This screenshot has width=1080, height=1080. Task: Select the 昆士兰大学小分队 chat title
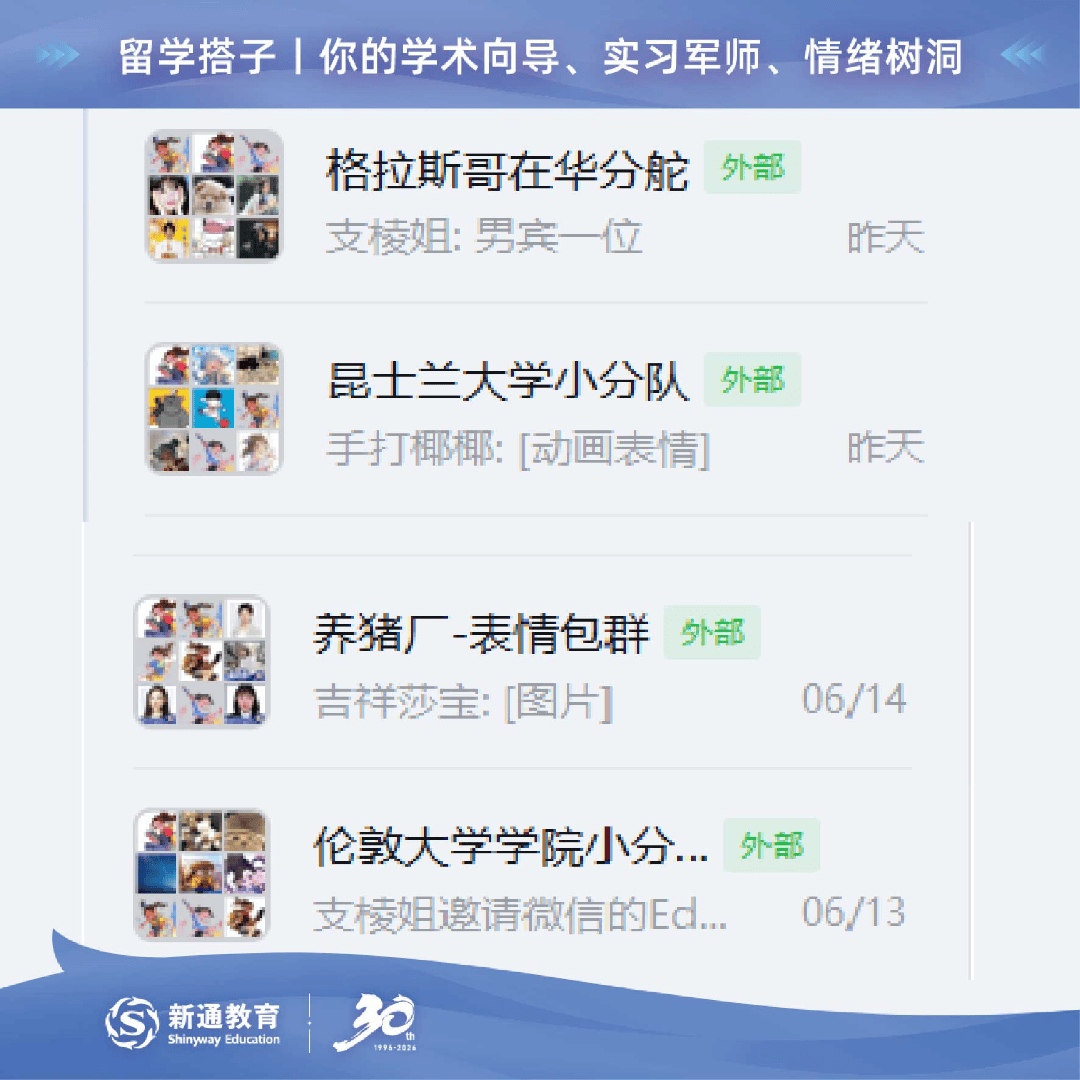tap(508, 382)
